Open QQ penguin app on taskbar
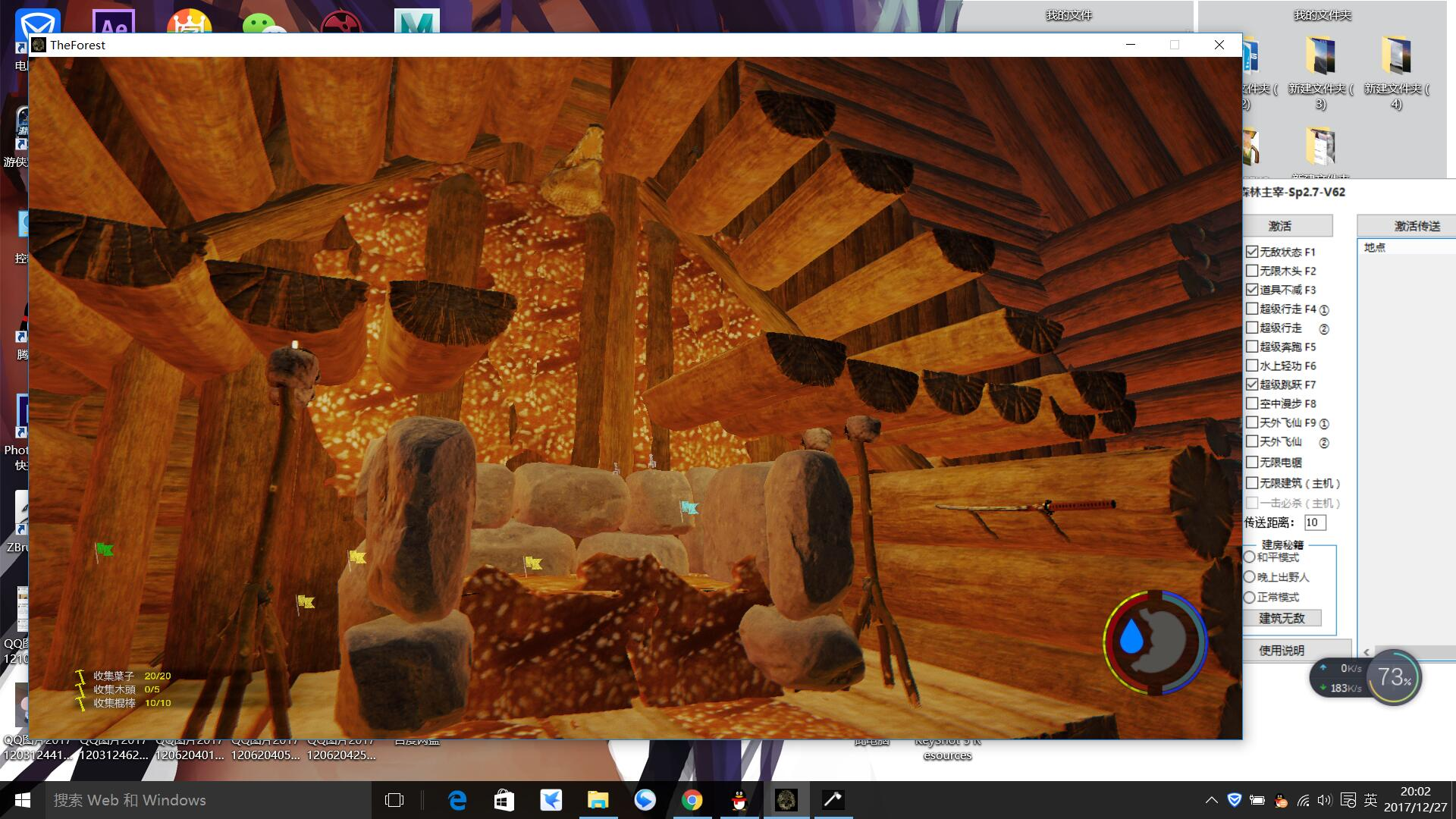Screen dimensions: 1456x819 pyautogui.click(x=739, y=800)
